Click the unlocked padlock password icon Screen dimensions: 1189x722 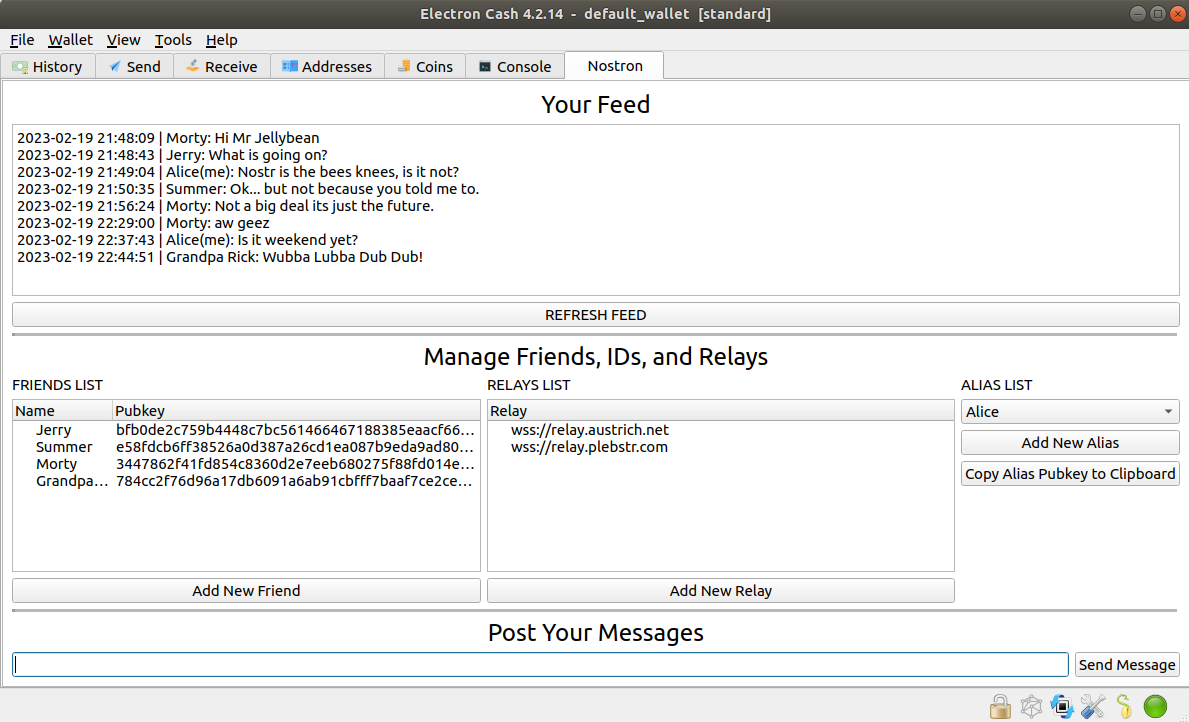1000,706
